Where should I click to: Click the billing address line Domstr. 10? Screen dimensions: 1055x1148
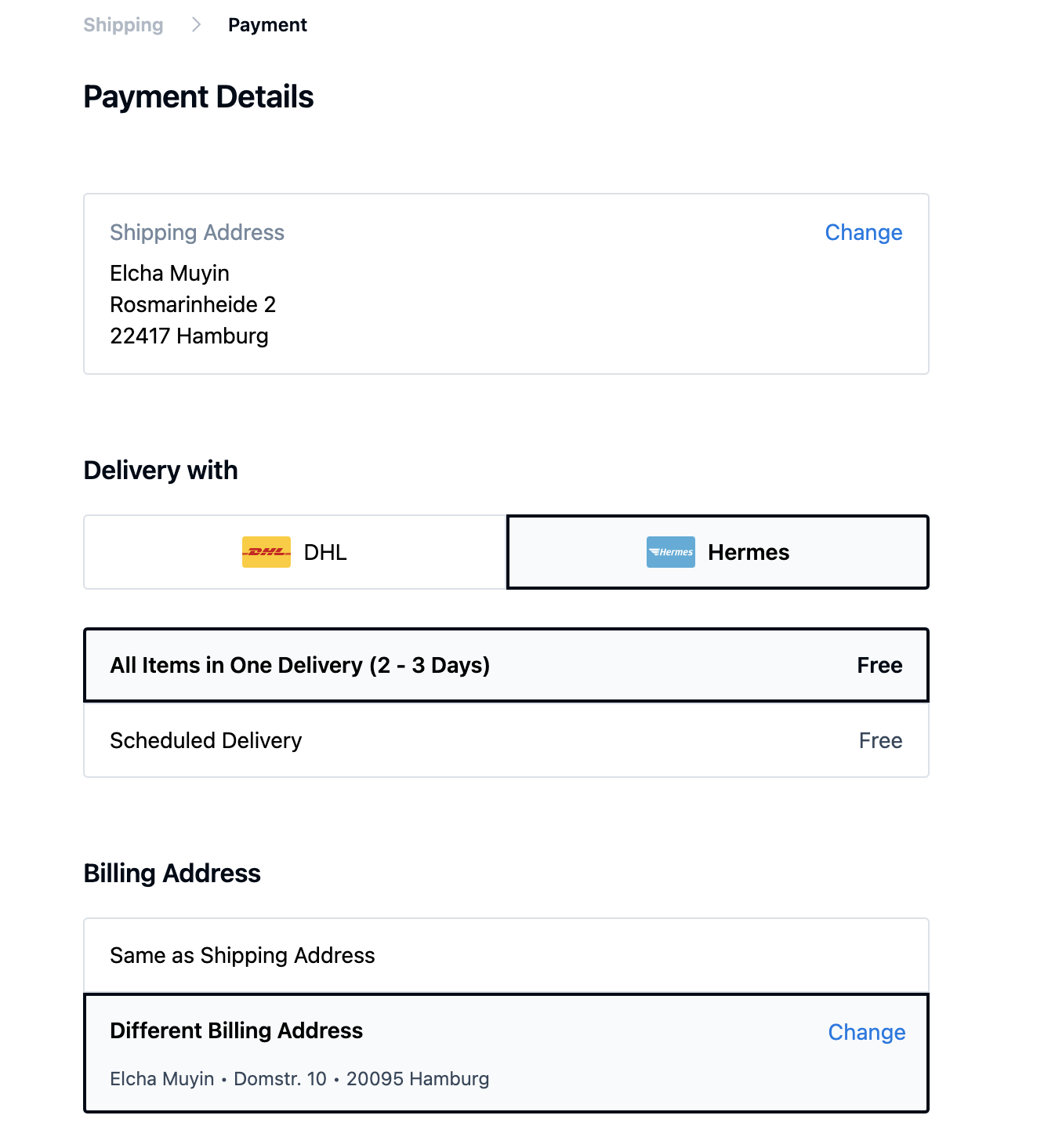coord(280,1079)
